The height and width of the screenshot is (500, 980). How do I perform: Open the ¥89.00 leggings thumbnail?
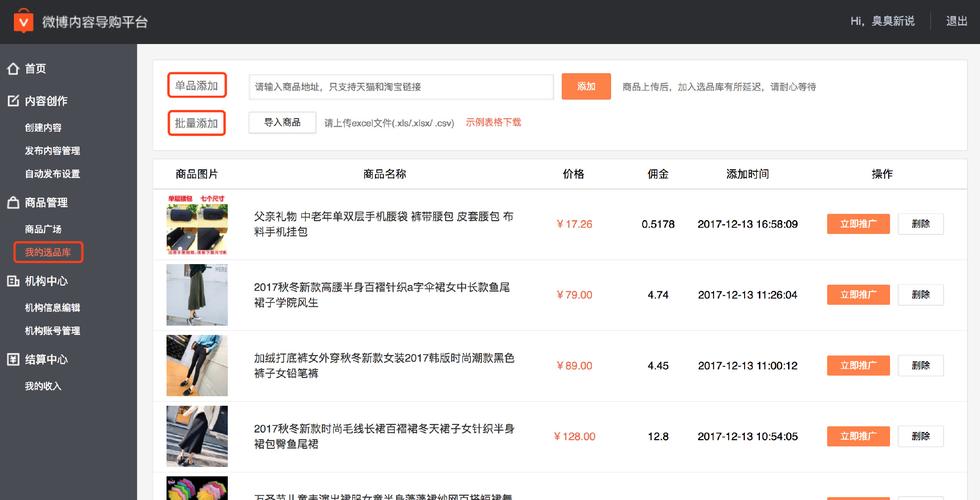tap(197, 366)
